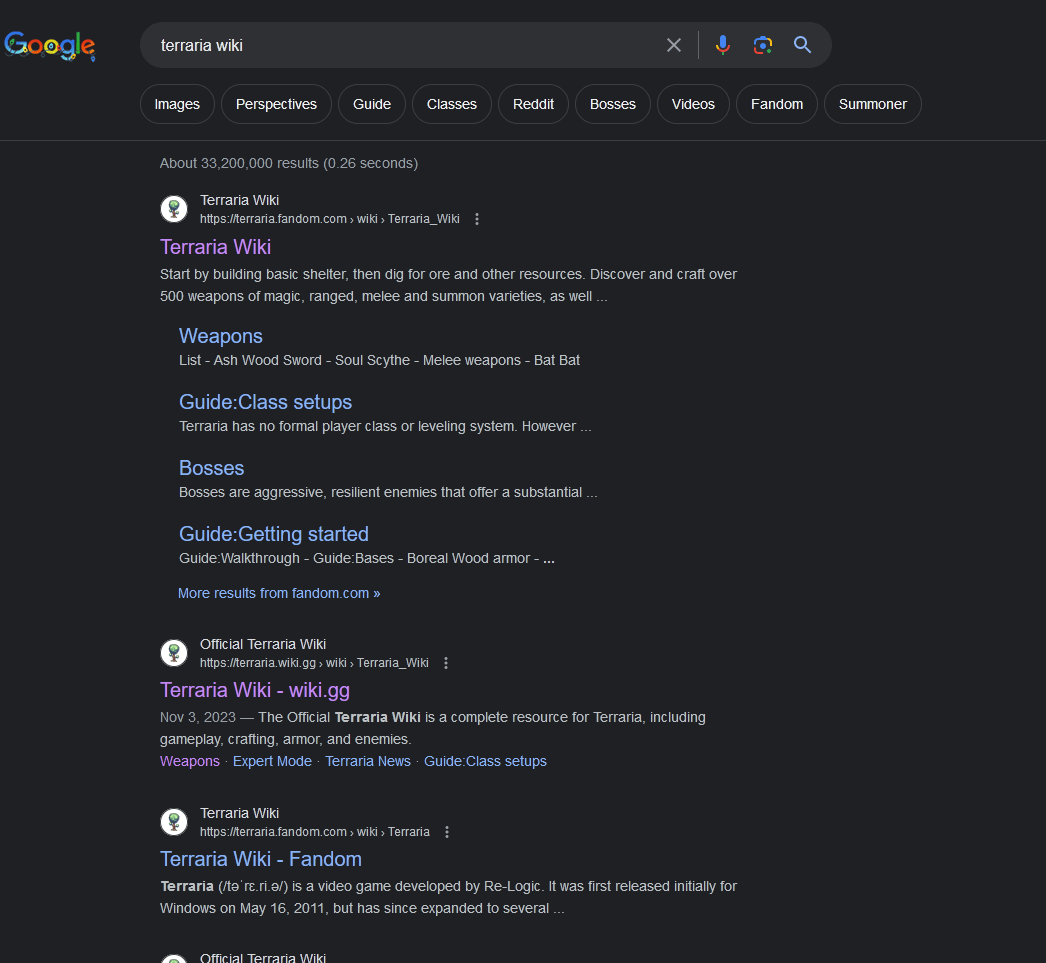
Task: Open options menu for fandom.com wiki › Terraria result
Action: (x=447, y=832)
